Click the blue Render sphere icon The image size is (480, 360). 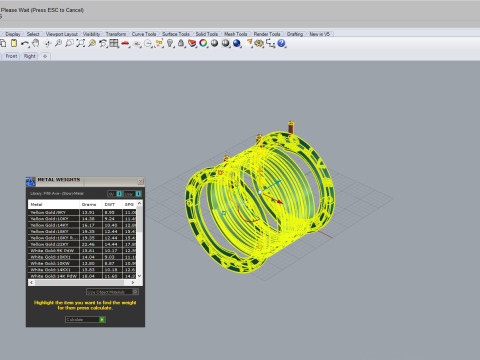[x=237, y=43]
